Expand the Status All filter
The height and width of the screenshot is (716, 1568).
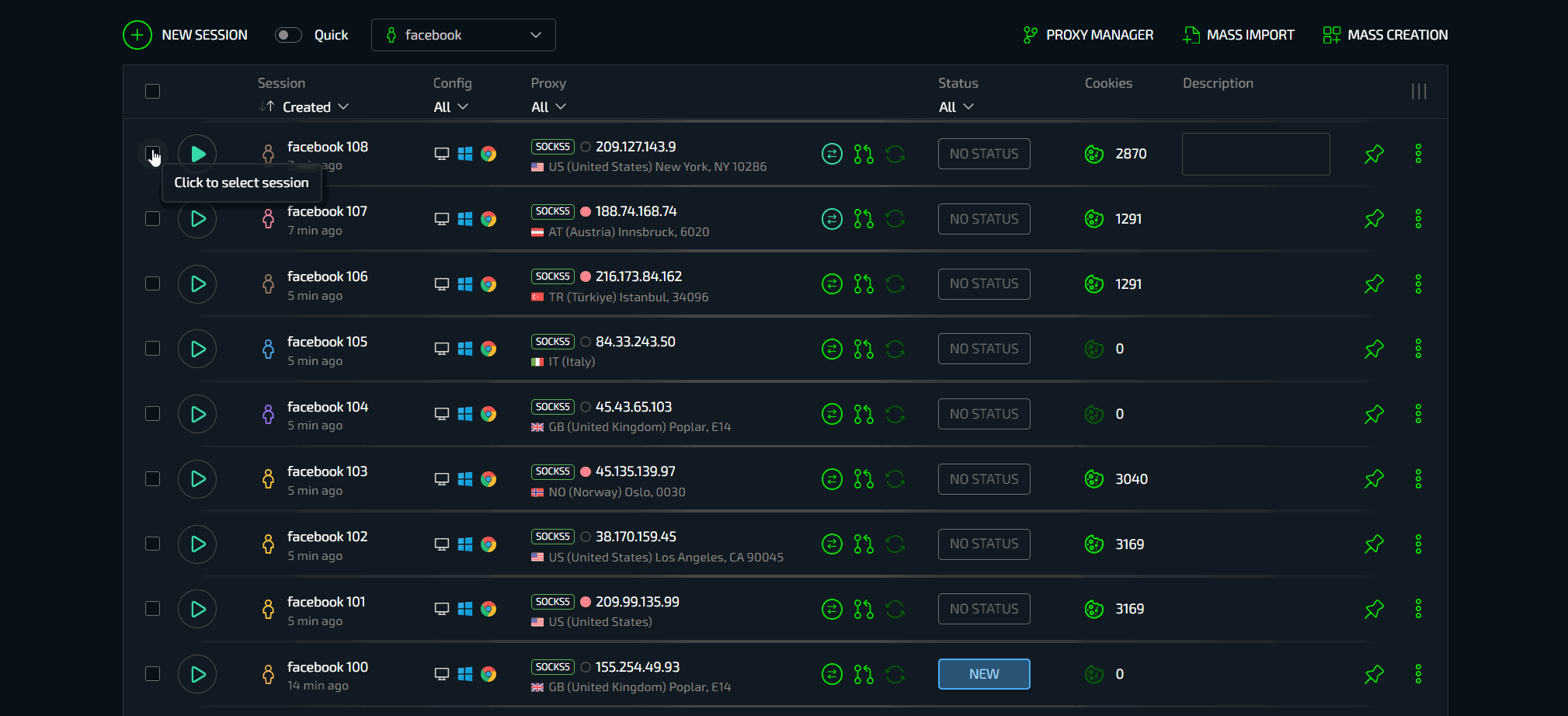955,107
